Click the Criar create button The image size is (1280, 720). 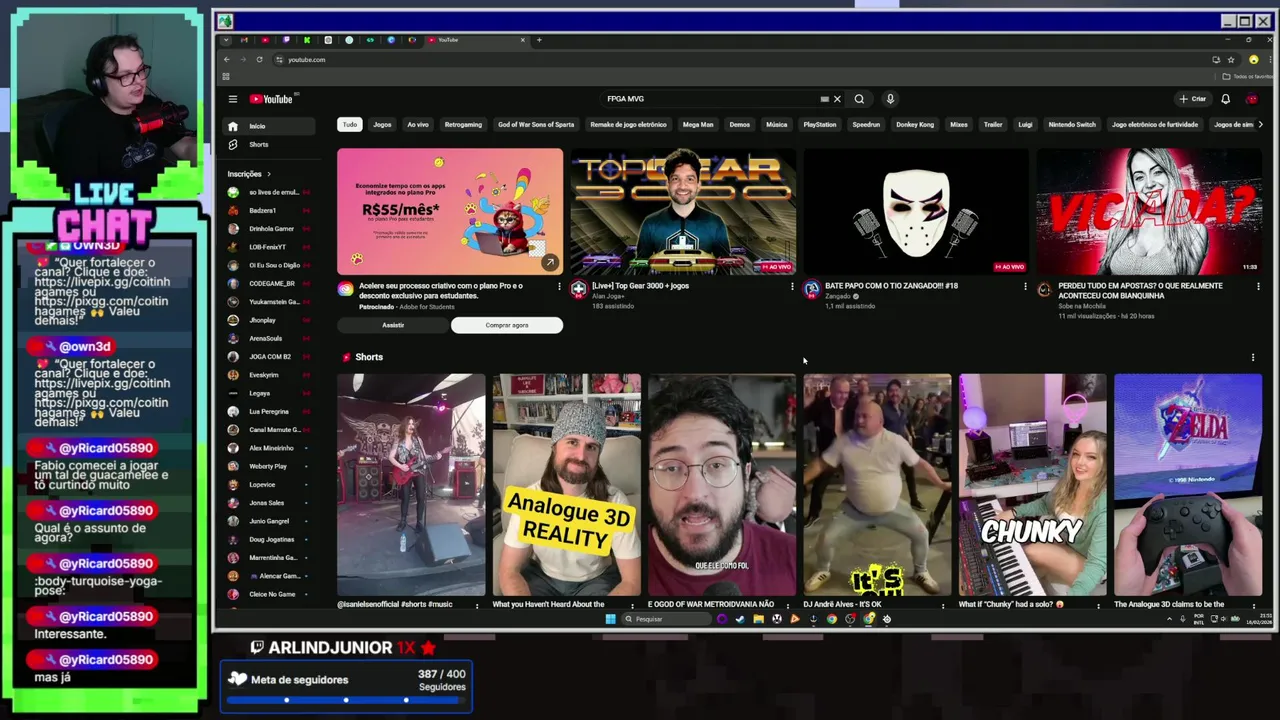(x=1193, y=99)
